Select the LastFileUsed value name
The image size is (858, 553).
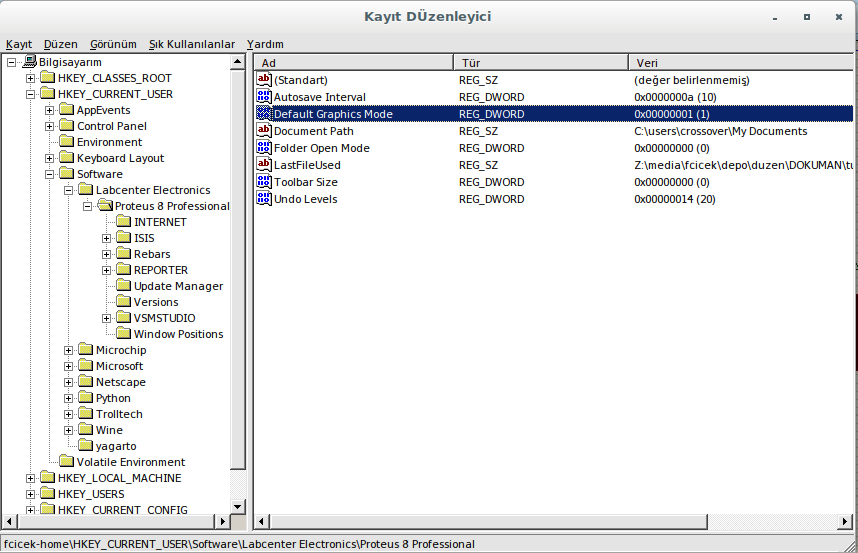(x=307, y=165)
